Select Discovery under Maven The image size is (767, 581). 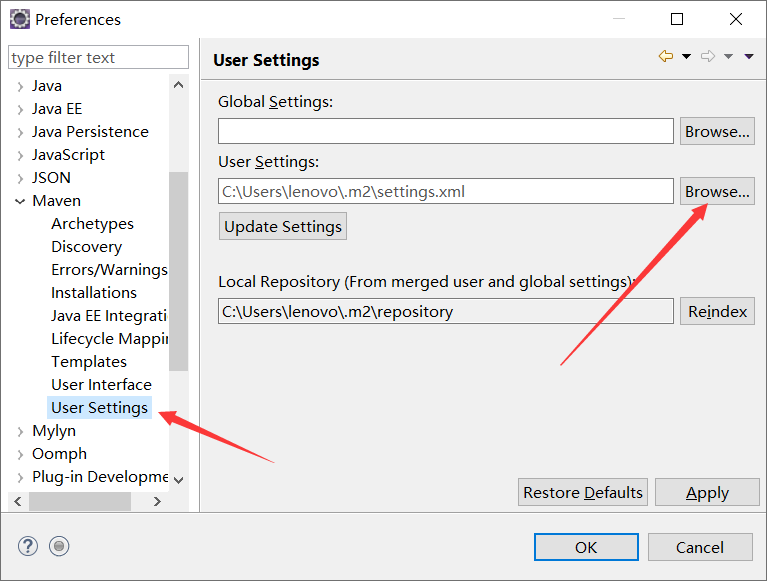(x=87, y=246)
